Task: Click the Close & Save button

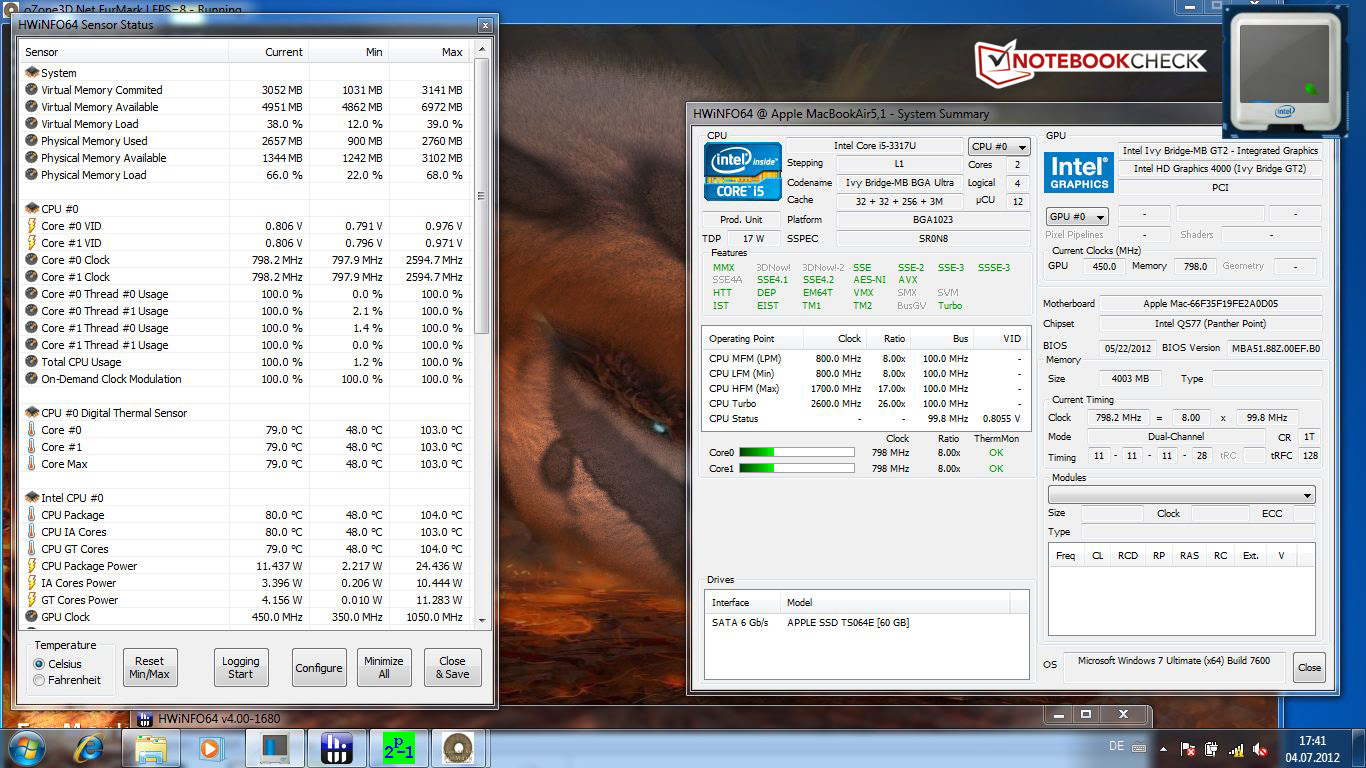Action: tap(452, 668)
